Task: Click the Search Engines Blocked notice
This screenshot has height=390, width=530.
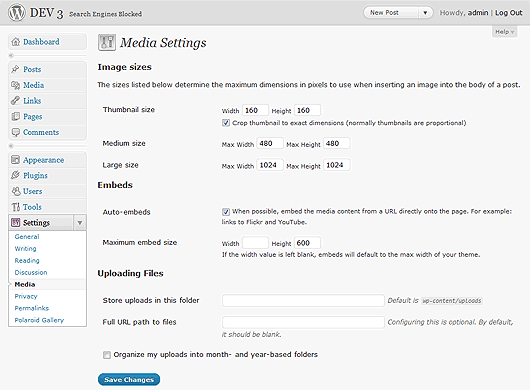Action: coord(105,14)
